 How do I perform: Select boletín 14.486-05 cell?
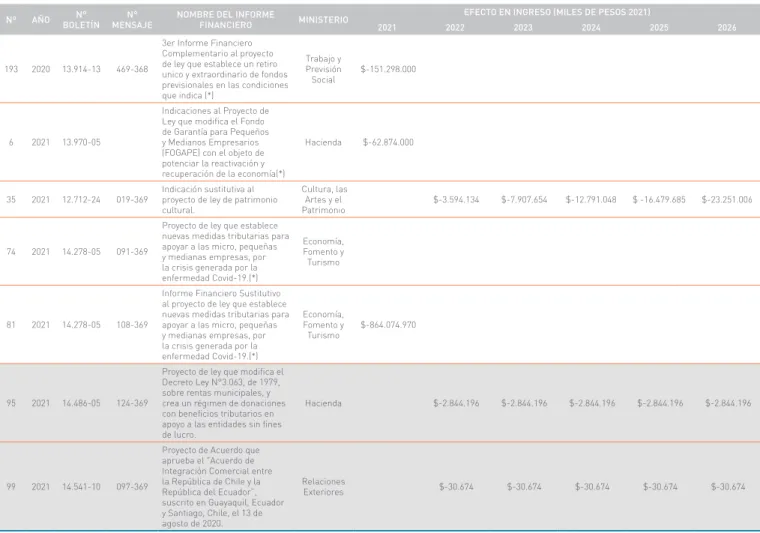[81, 404]
